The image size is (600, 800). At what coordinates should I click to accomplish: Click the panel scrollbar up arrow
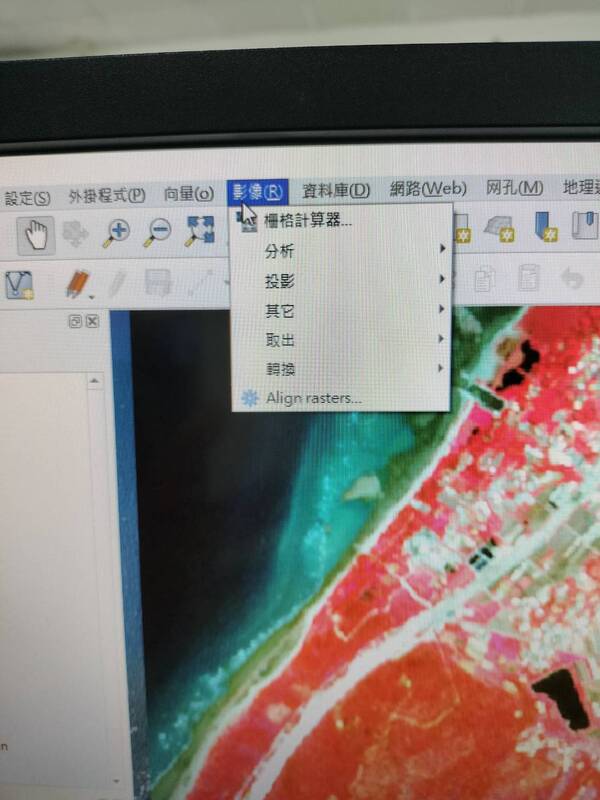(x=96, y=381)
